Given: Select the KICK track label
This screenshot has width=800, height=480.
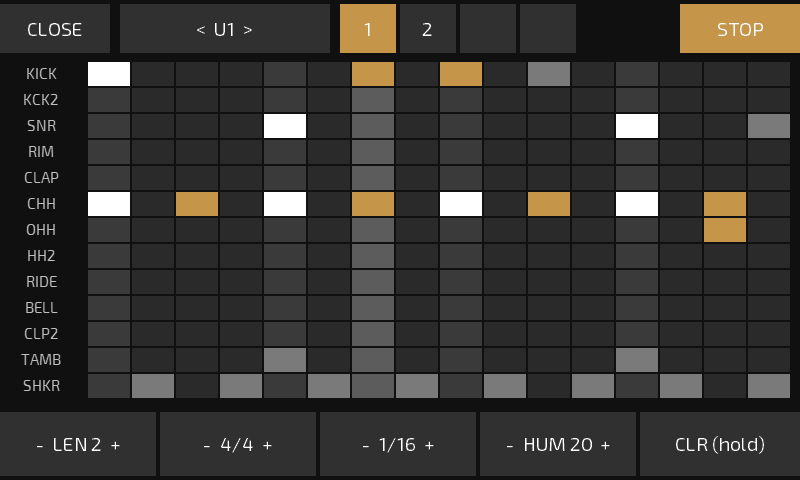Looking at the screenshot, I should point(41,74).
